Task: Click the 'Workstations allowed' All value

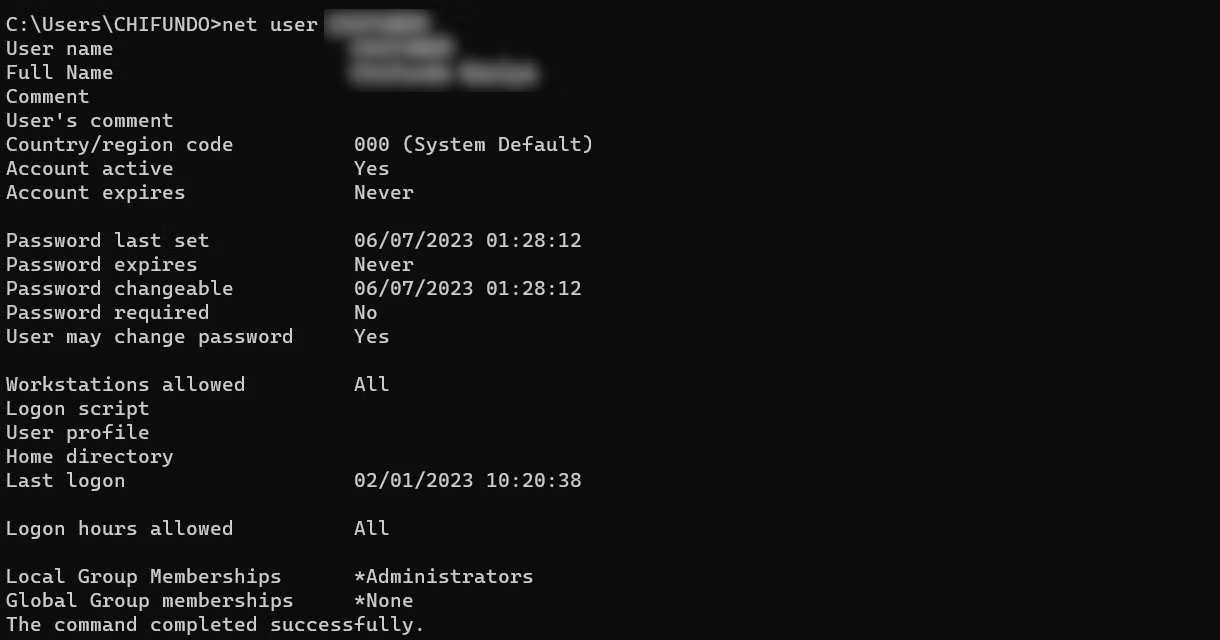Action: (372, 384)
